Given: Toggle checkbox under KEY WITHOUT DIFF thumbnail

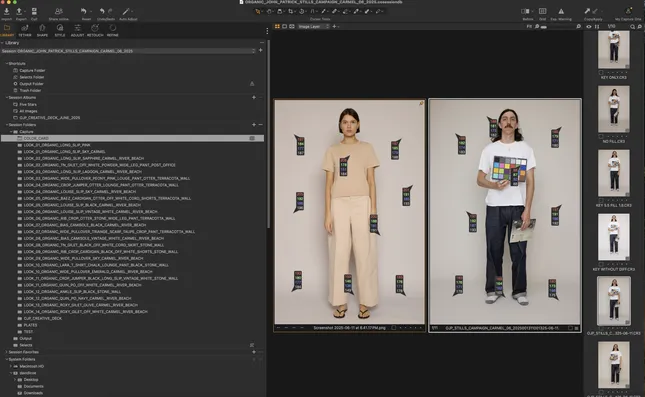Looking at the screenshot, I should click(x=601, y=264).
